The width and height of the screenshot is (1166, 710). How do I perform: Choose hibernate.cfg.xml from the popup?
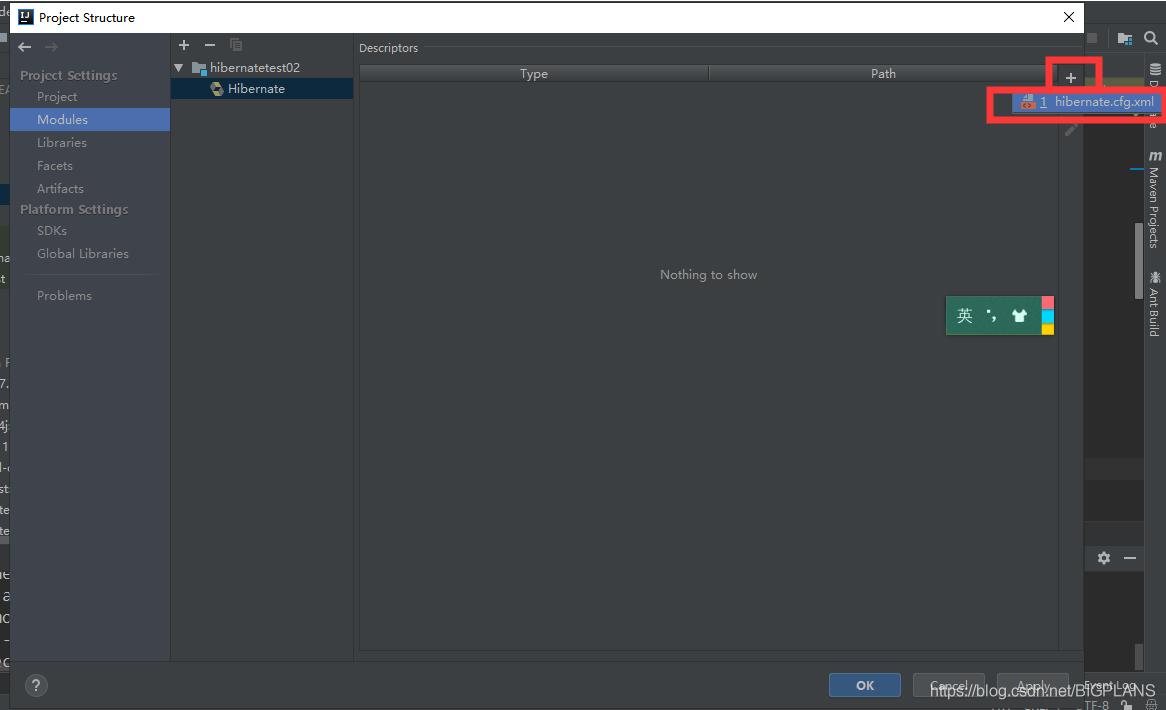point(1086,103)
